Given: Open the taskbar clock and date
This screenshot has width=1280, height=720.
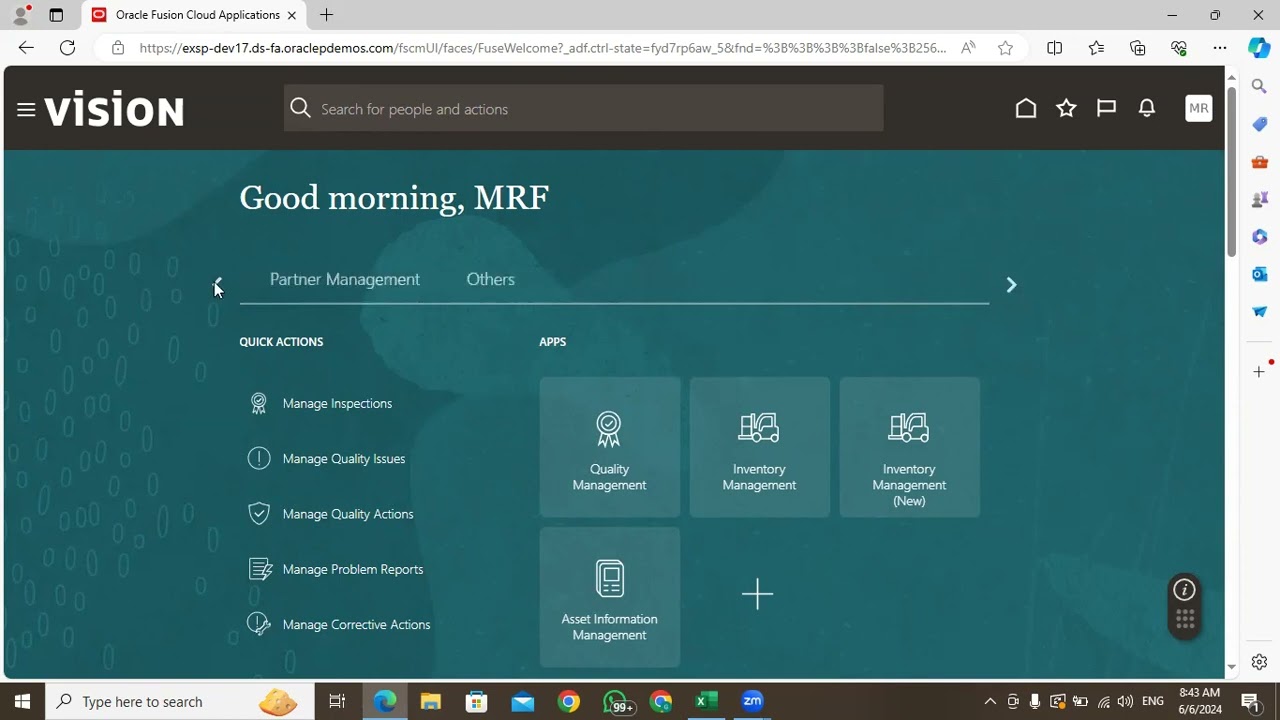Looking at the screenshot, I should [1201, 701].
